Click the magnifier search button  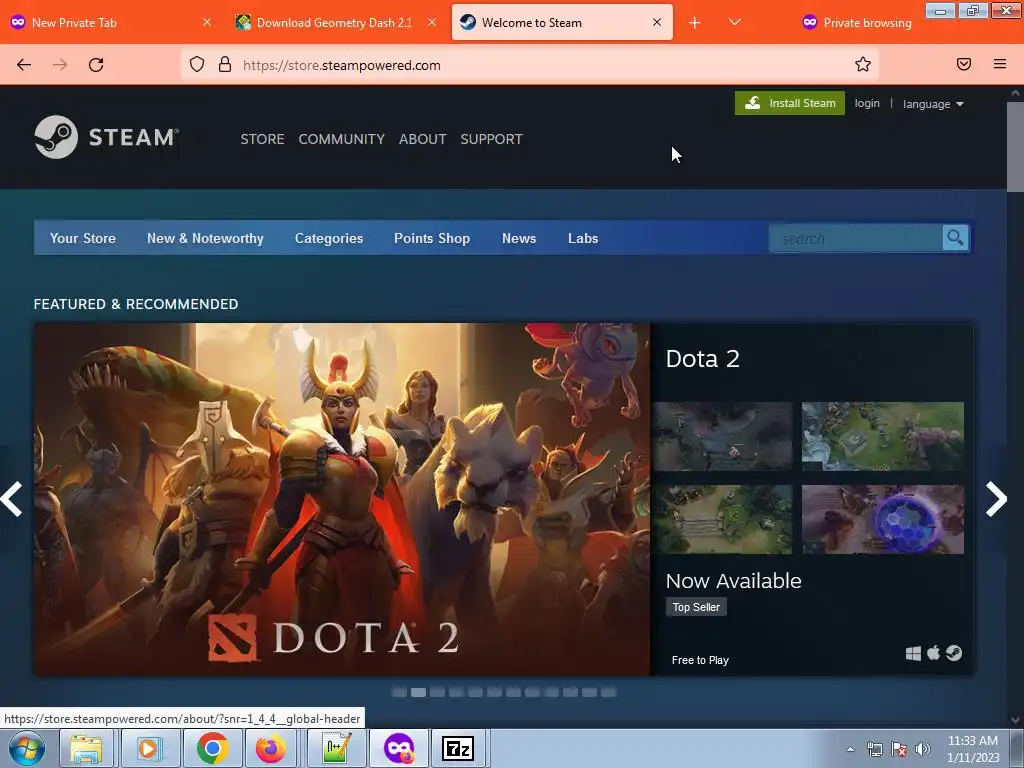click(955, 238)
